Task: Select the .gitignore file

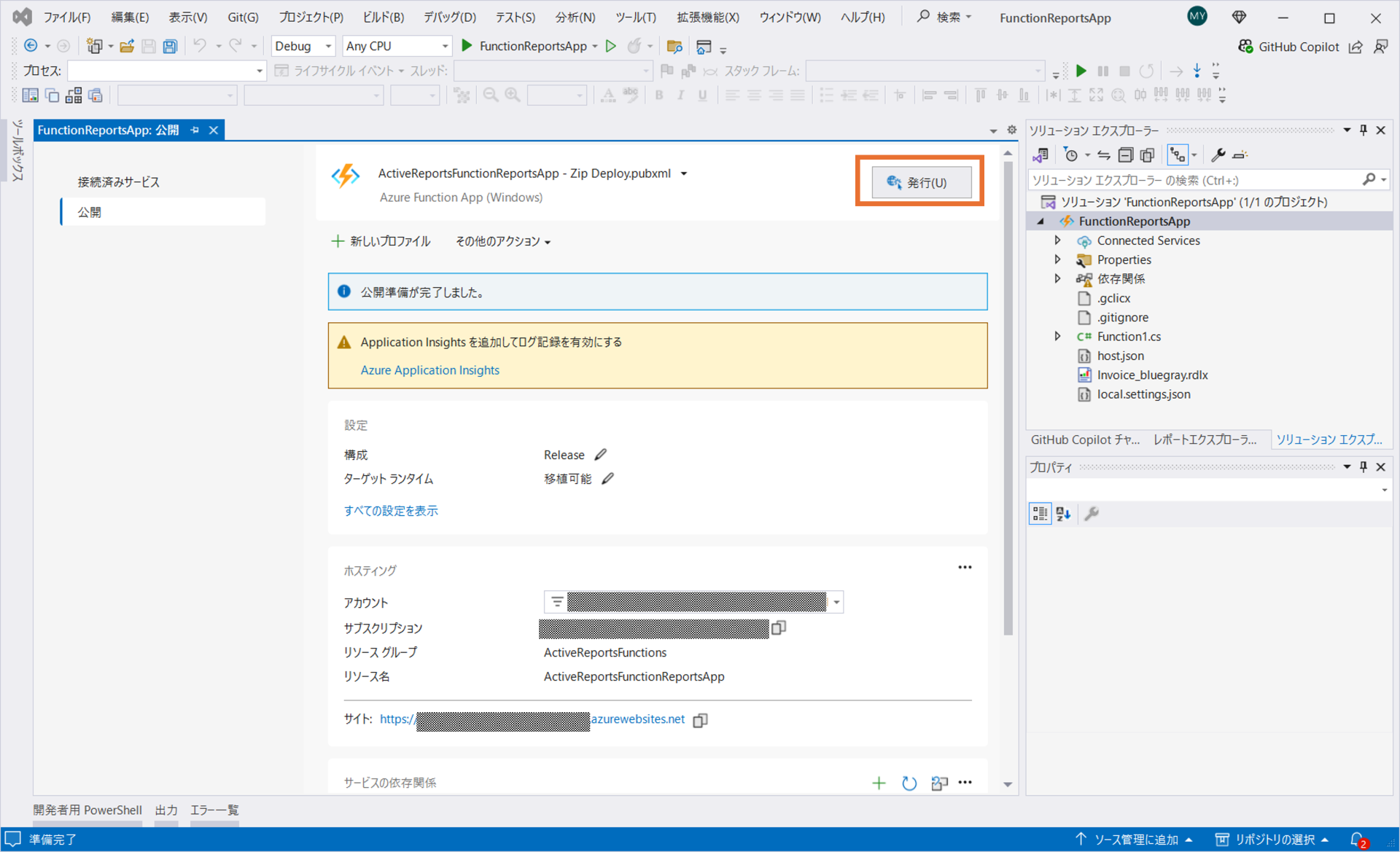Action: (1122, 317)
